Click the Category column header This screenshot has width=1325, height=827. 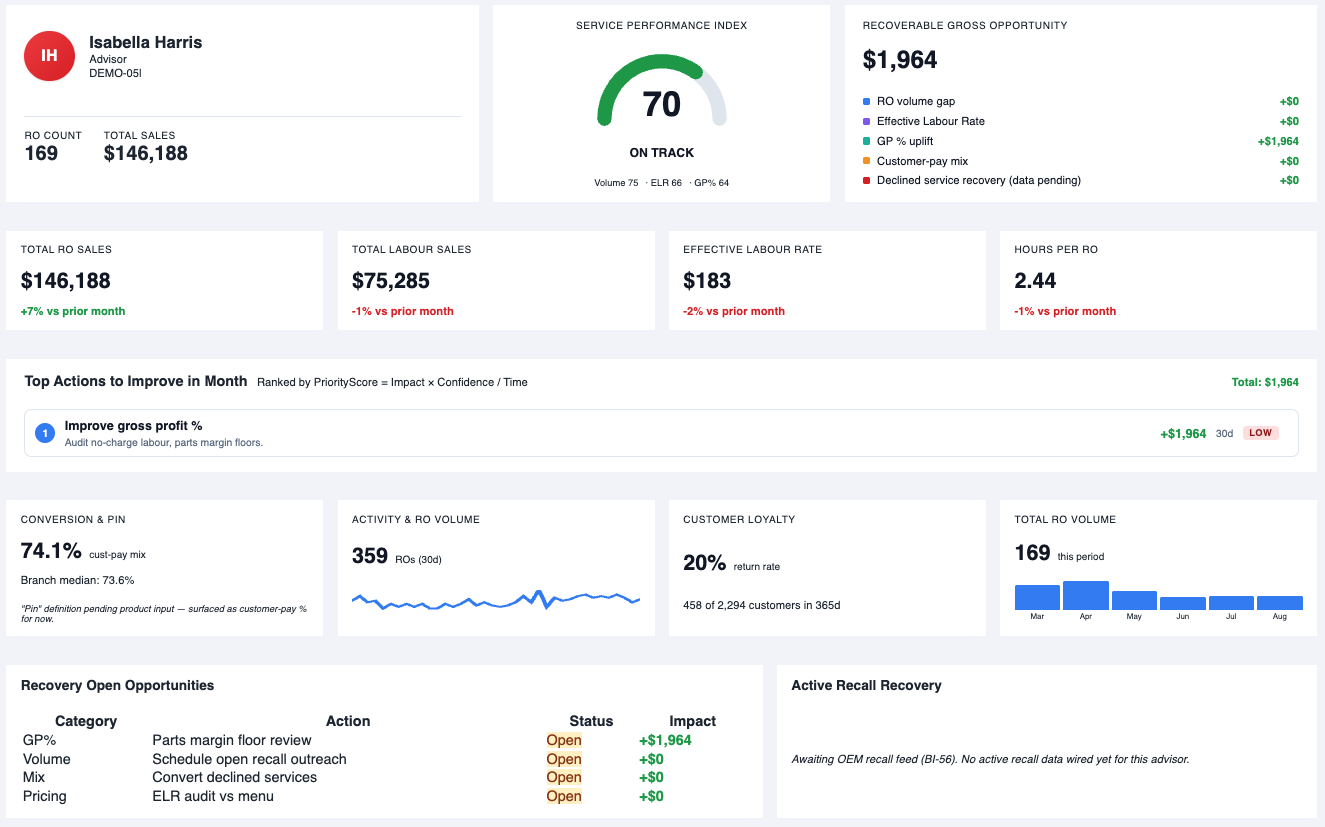click(86, 721)
